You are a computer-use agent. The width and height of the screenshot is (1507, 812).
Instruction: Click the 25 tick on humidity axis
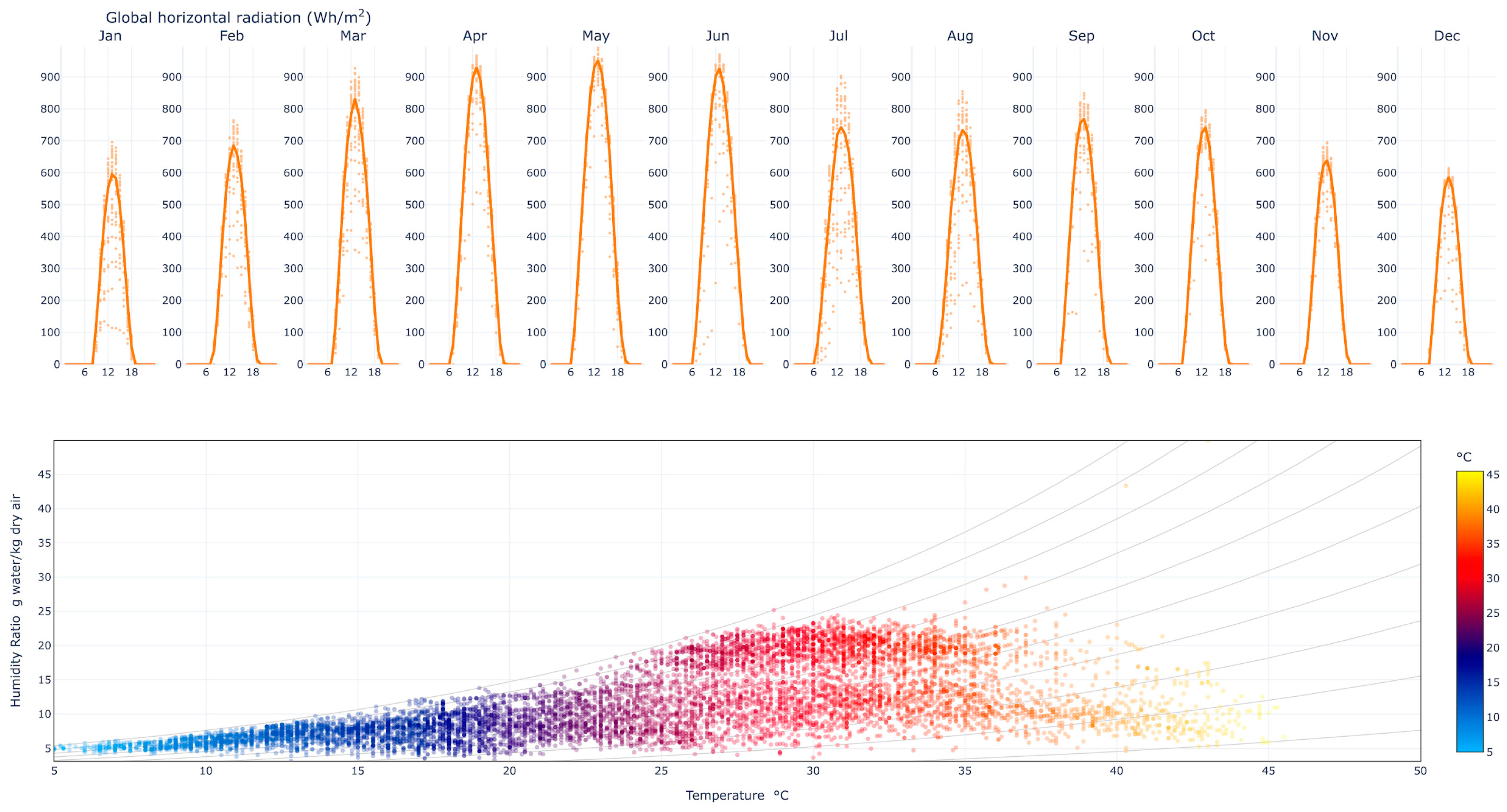(44, 611)
